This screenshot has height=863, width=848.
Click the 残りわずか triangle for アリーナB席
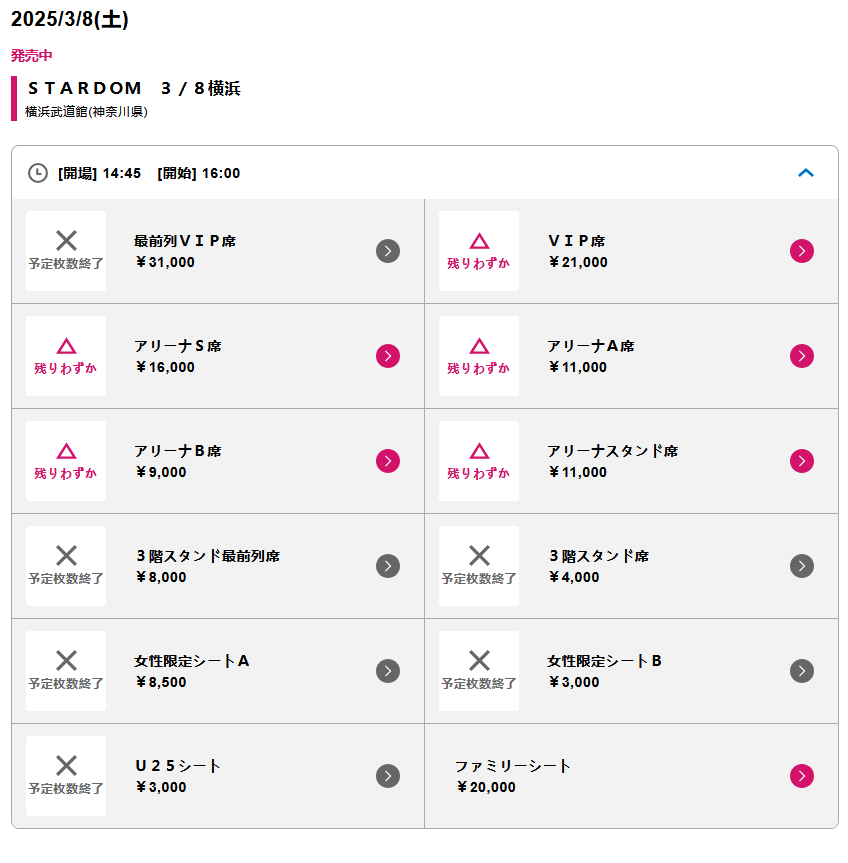[66, 451]
